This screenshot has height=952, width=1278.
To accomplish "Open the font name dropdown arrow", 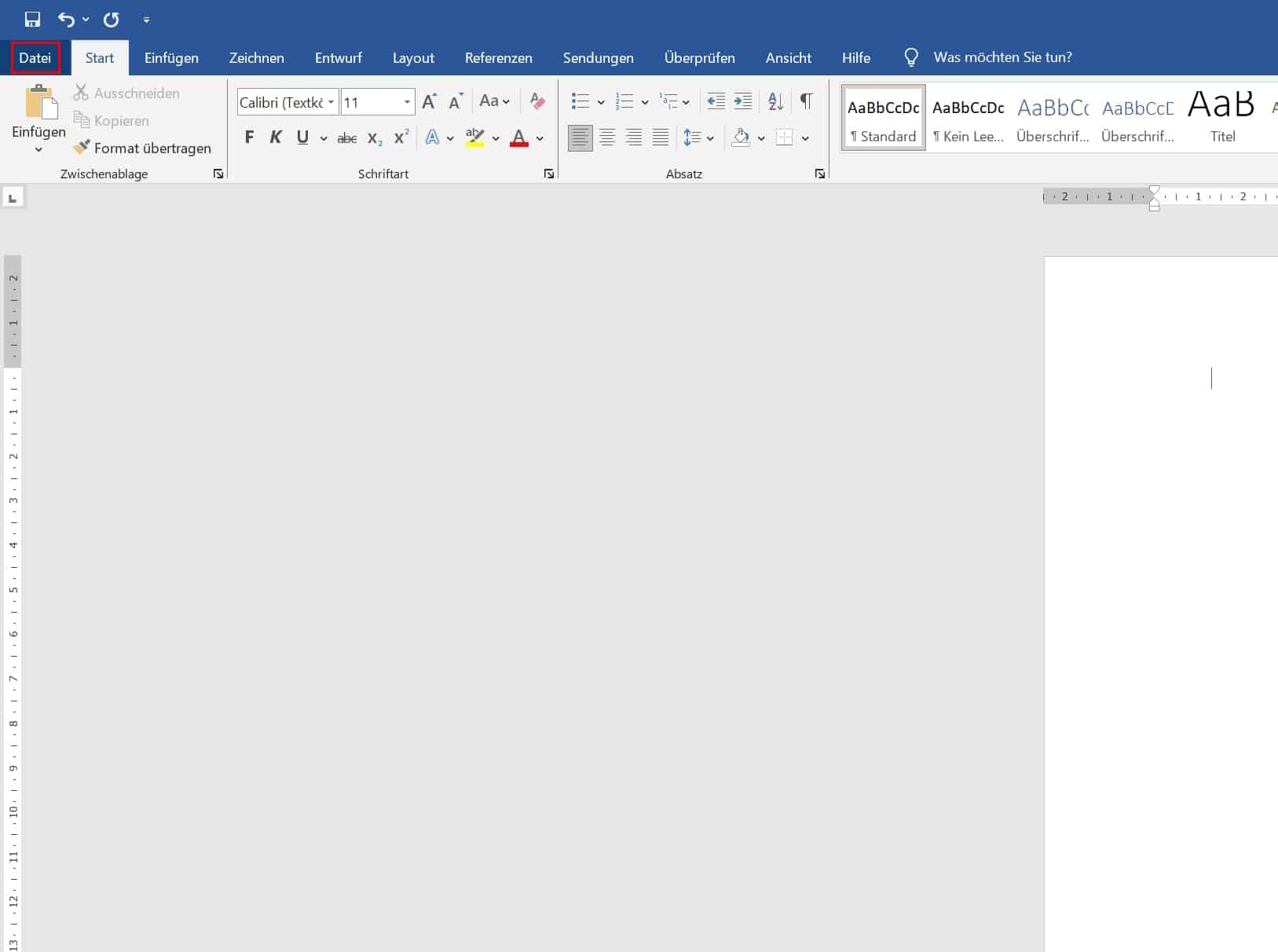I will (331, 102).
